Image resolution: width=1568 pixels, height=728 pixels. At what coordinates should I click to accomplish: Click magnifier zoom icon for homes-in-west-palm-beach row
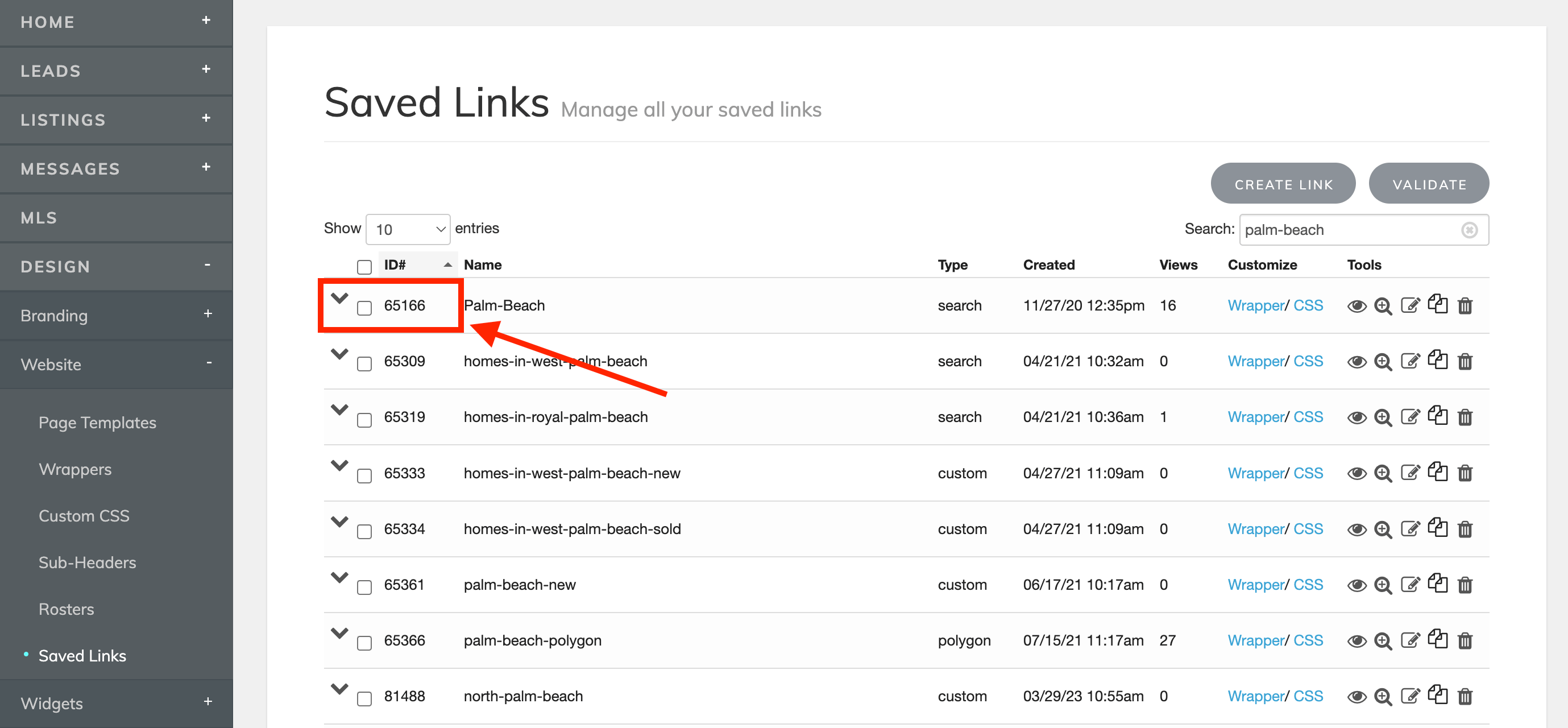point(1383,362)
